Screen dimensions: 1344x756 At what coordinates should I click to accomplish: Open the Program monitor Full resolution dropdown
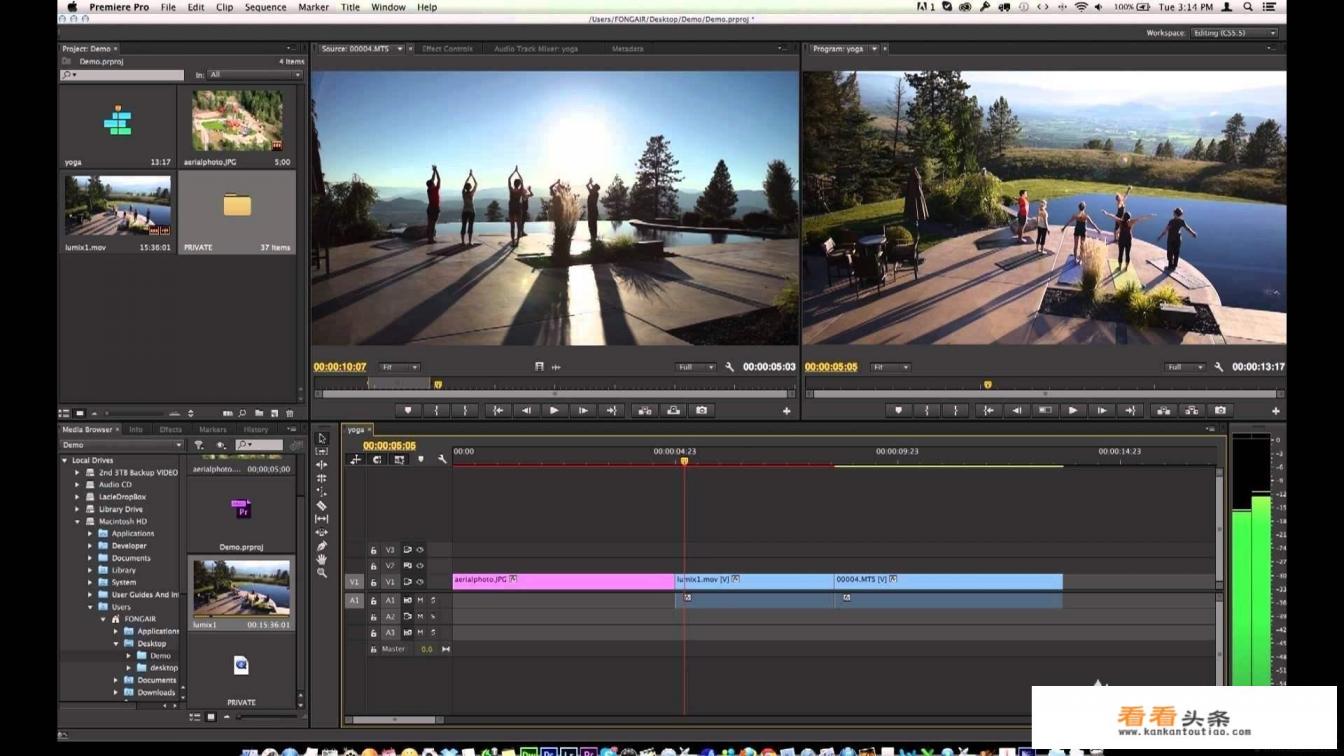tap(1185, 367)
